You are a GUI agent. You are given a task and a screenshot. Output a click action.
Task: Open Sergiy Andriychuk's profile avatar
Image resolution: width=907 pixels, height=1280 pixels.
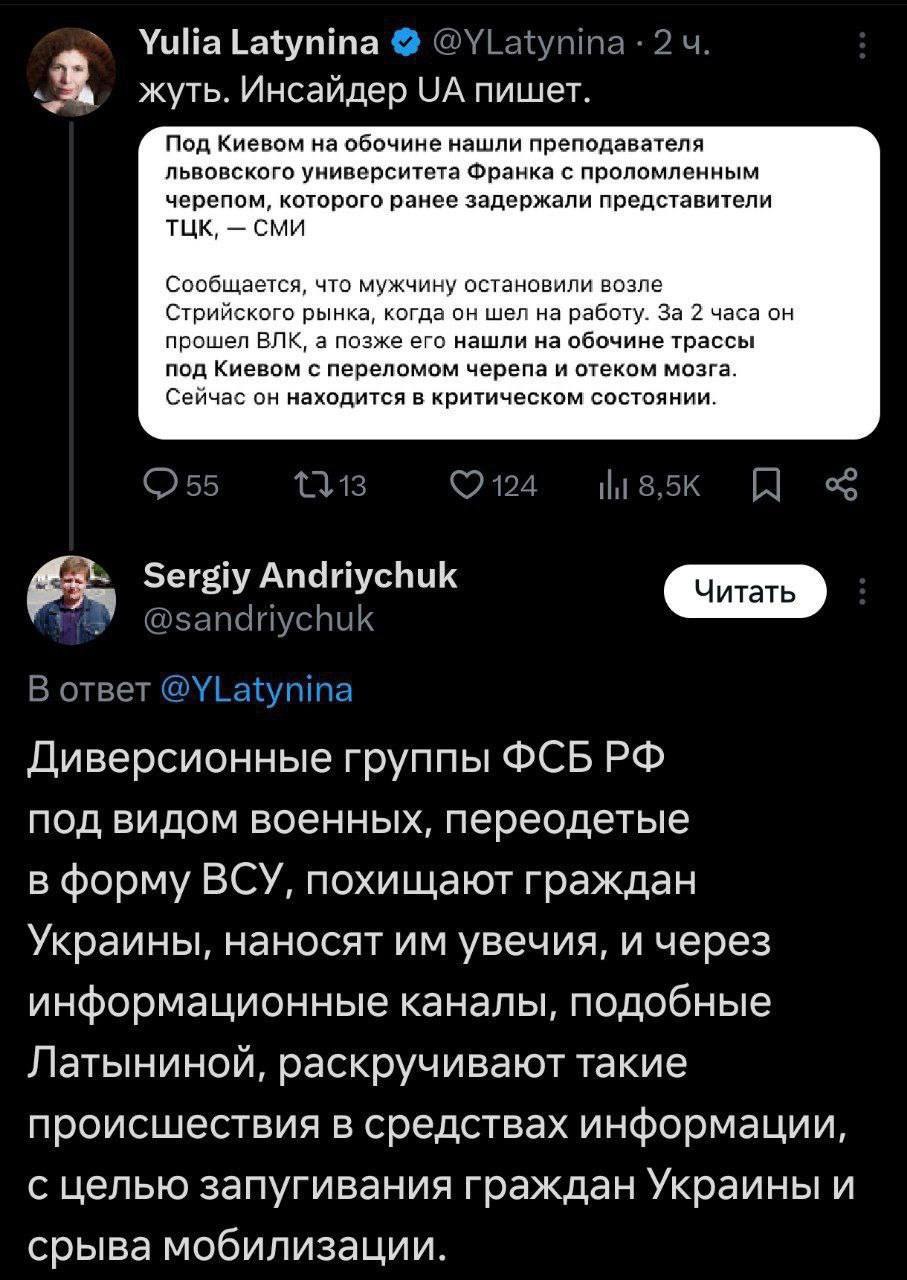pyautogui.click(x=71, y=599)
